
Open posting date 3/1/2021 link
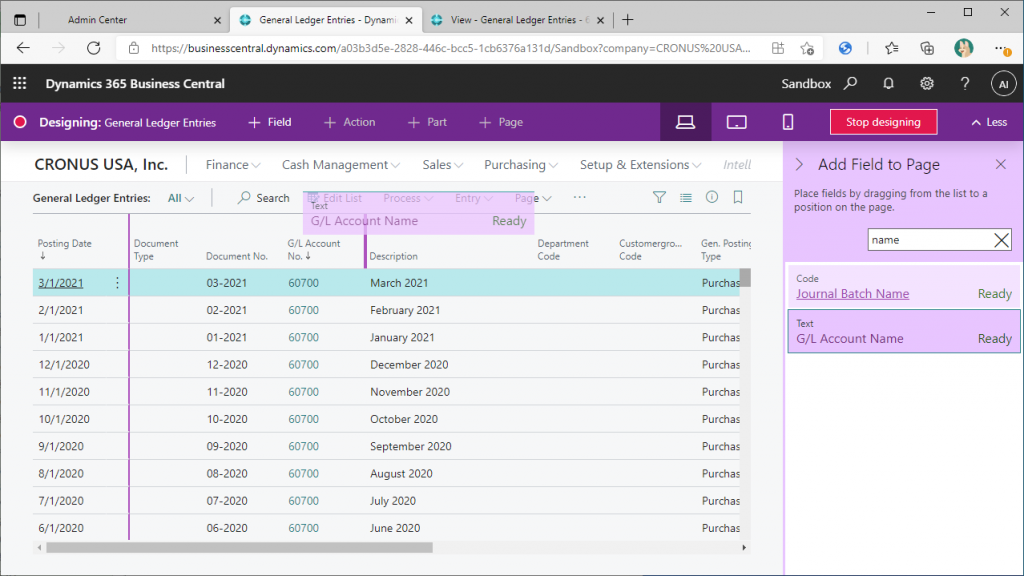(x=61, y=283)
